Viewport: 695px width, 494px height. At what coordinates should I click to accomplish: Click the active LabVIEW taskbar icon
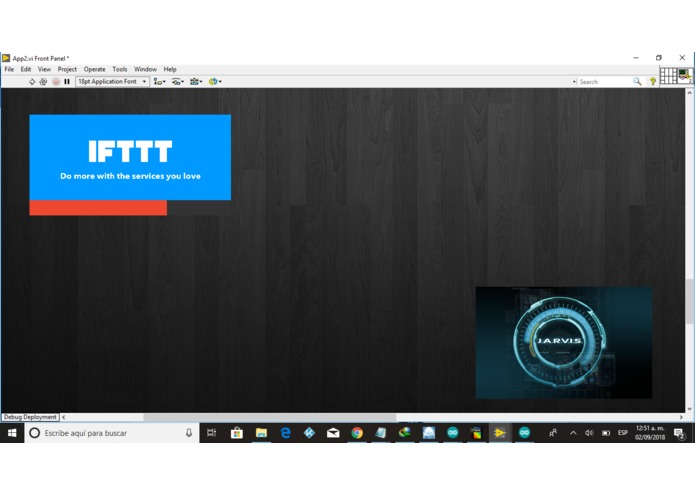coord(500,433)
